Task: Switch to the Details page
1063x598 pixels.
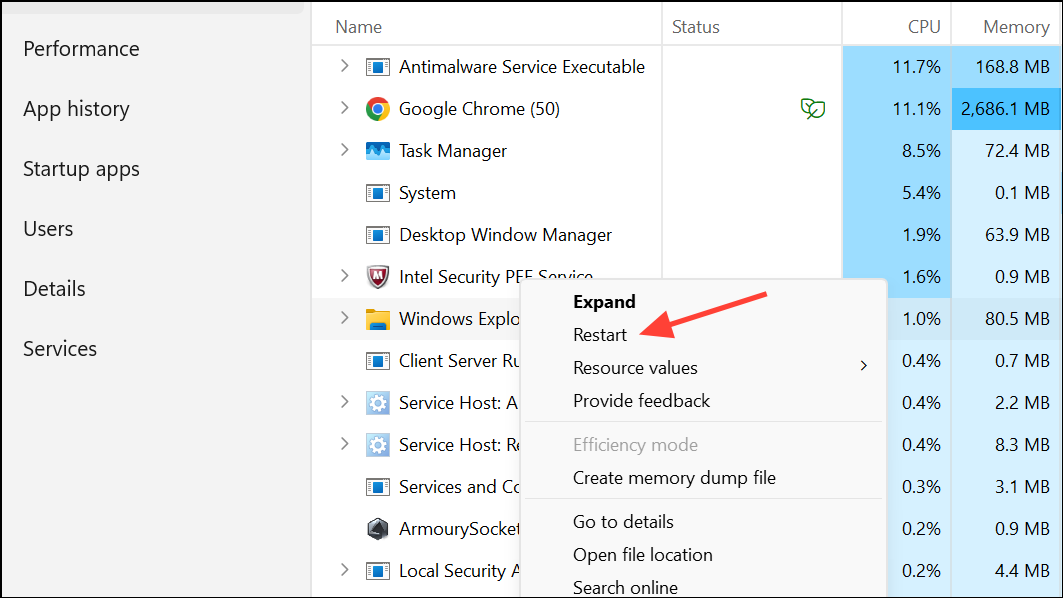Action: point(54,289)
